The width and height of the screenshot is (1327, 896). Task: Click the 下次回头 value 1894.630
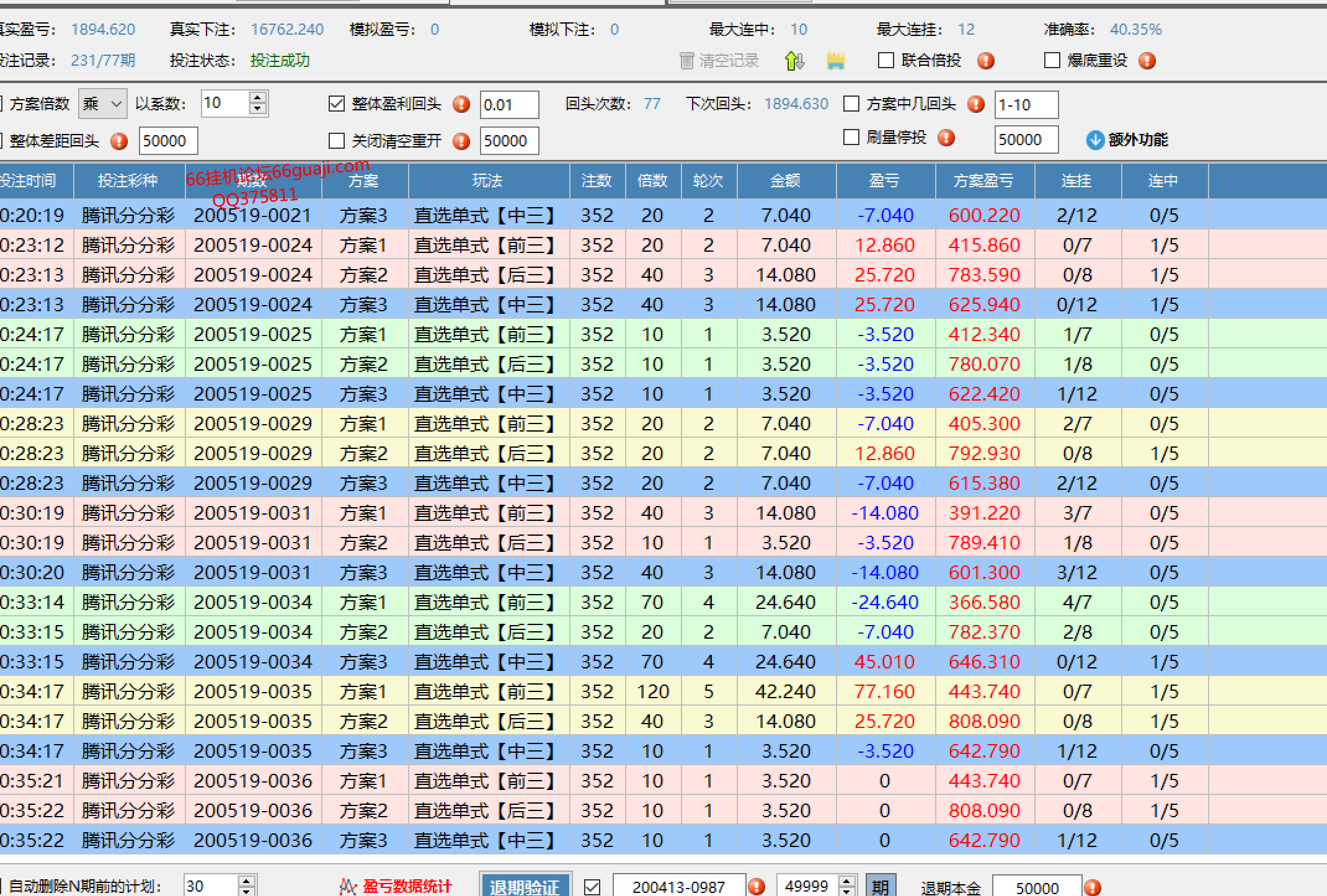[796, 104]
